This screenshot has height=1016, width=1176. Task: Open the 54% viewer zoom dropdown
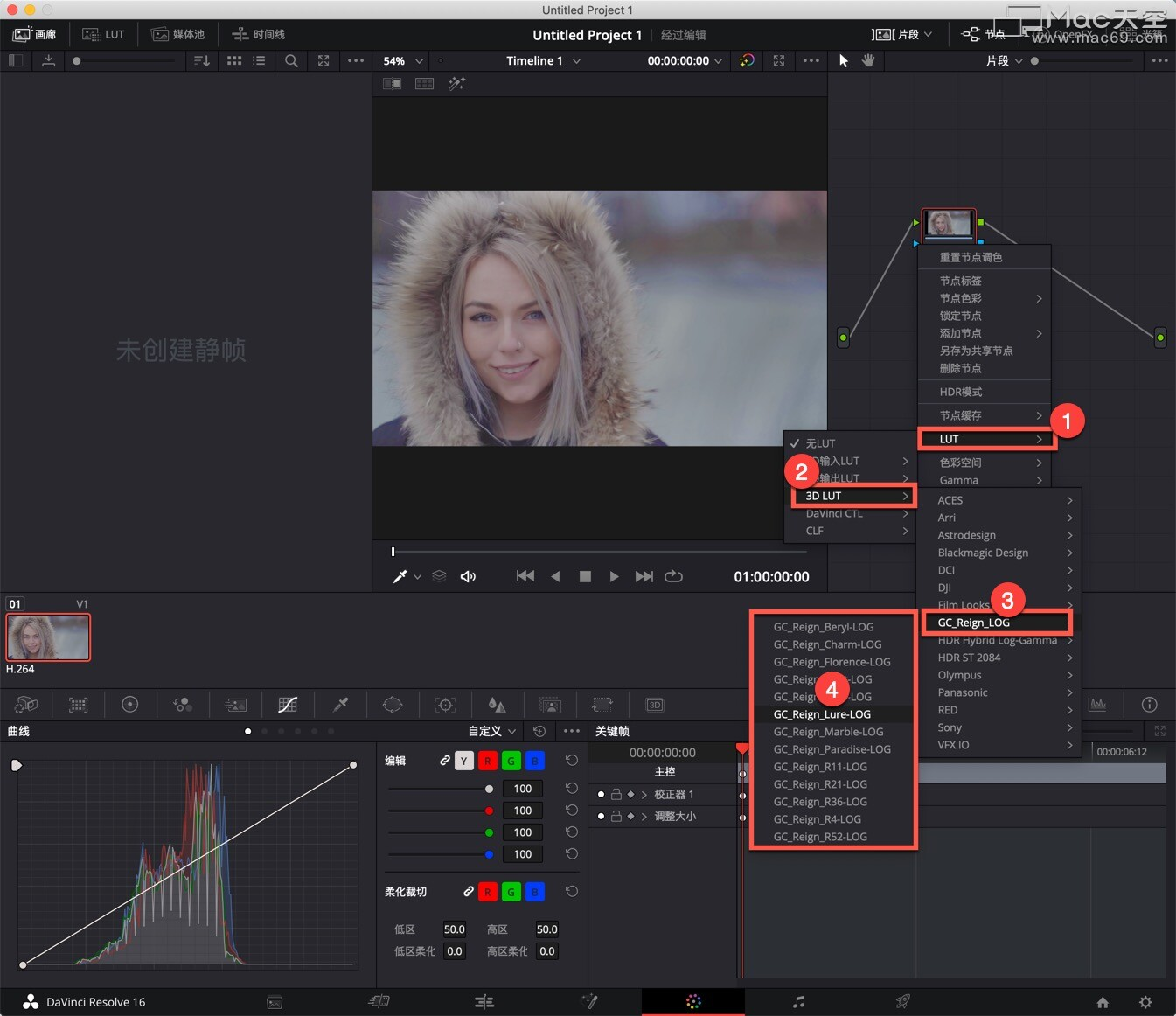(403, 61)
